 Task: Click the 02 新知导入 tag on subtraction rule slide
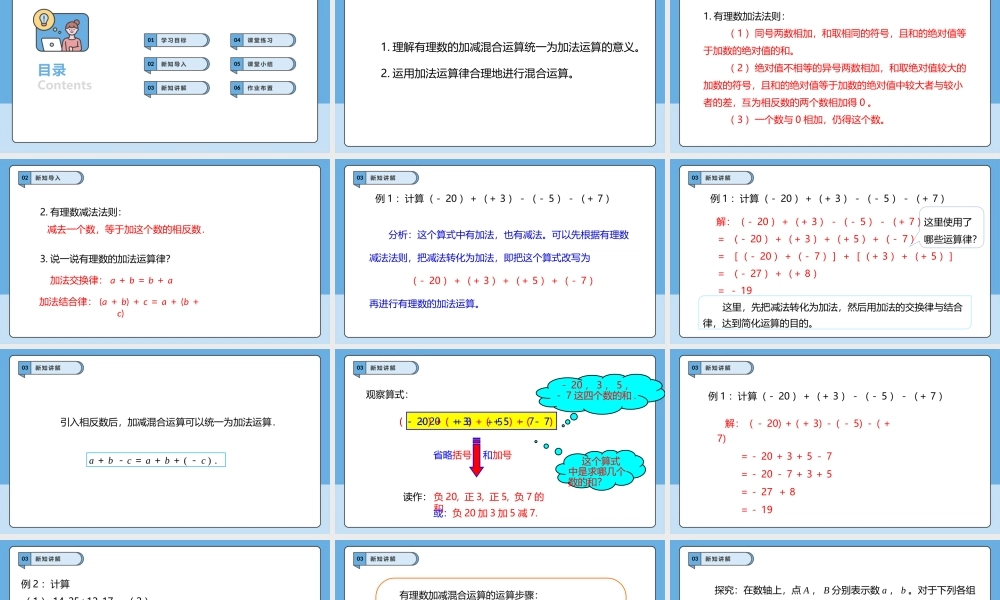pos(51,178)
